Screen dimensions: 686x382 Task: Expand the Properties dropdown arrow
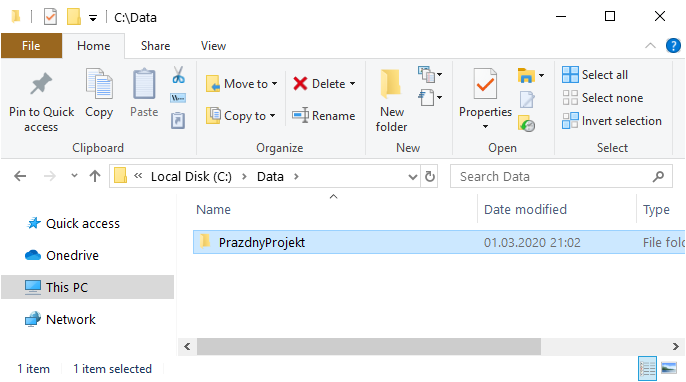coord(485,126)
